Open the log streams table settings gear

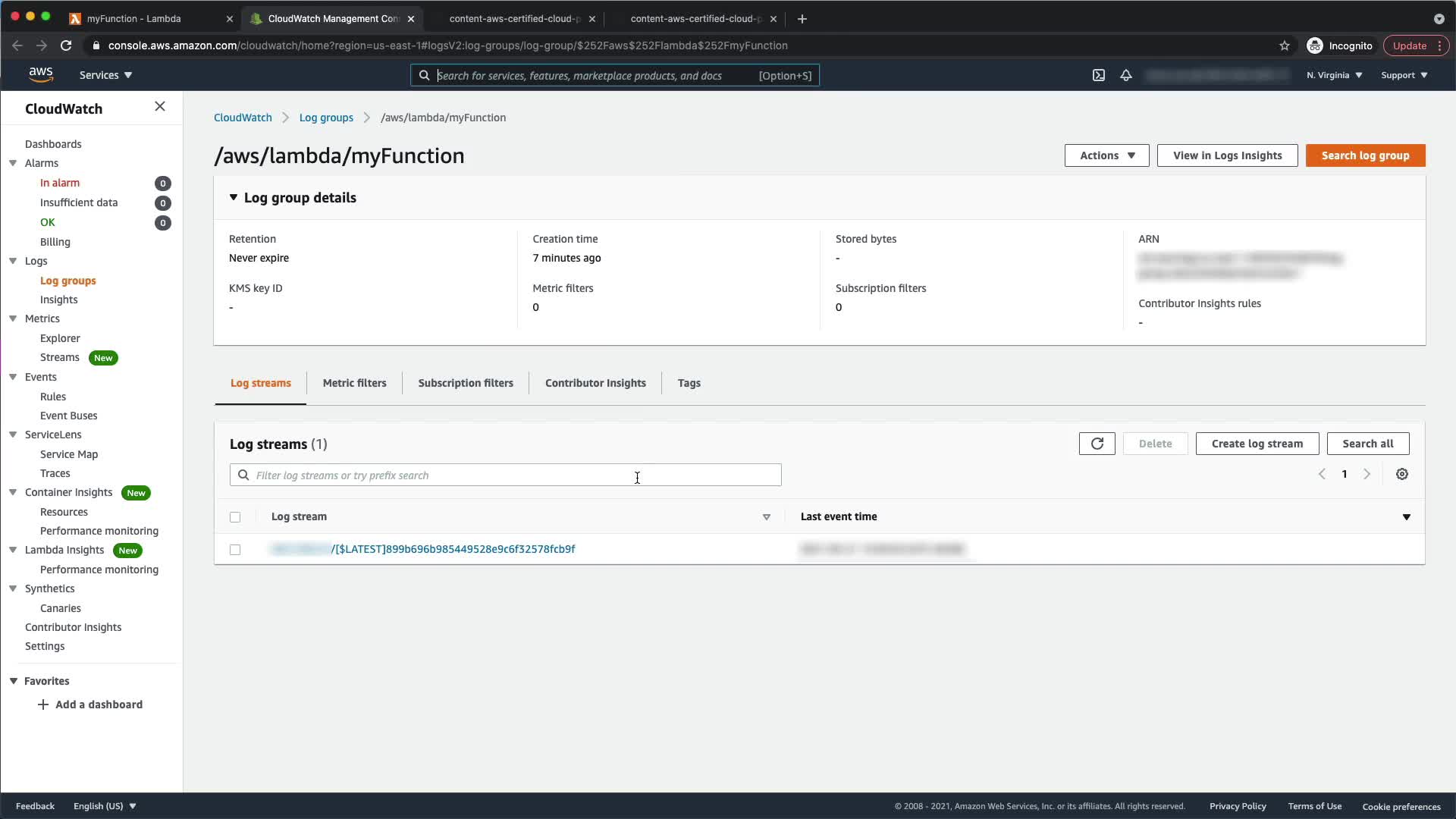[1401, 474]
